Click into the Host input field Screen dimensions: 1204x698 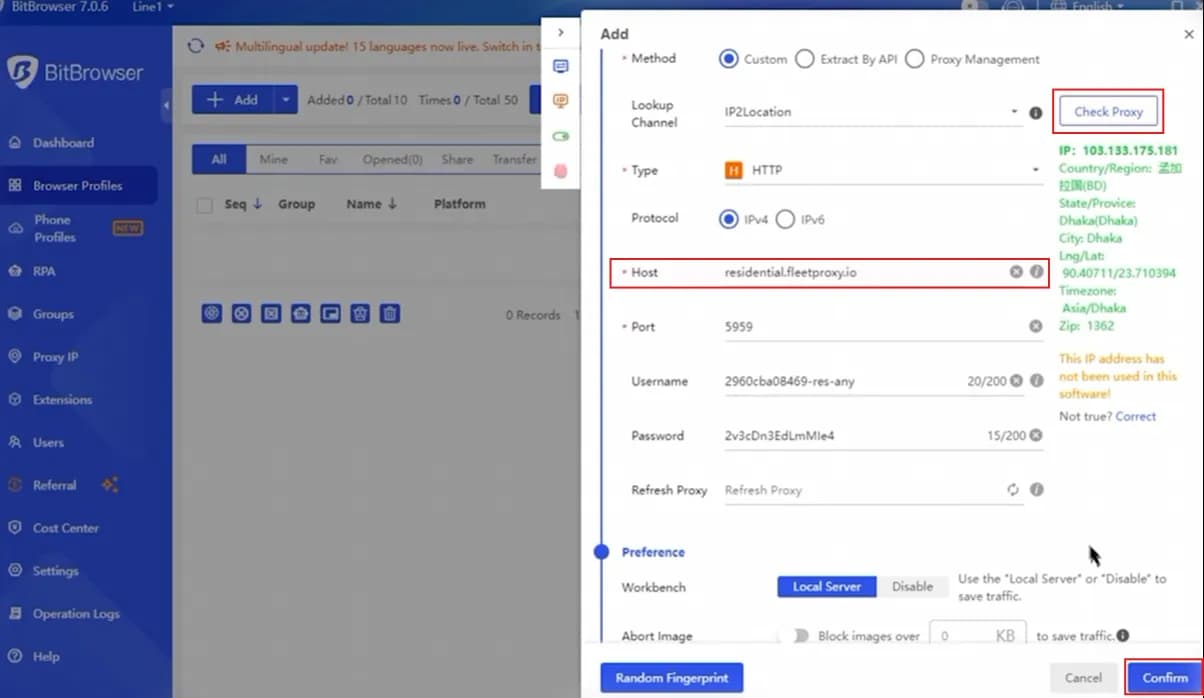point(864,272)
